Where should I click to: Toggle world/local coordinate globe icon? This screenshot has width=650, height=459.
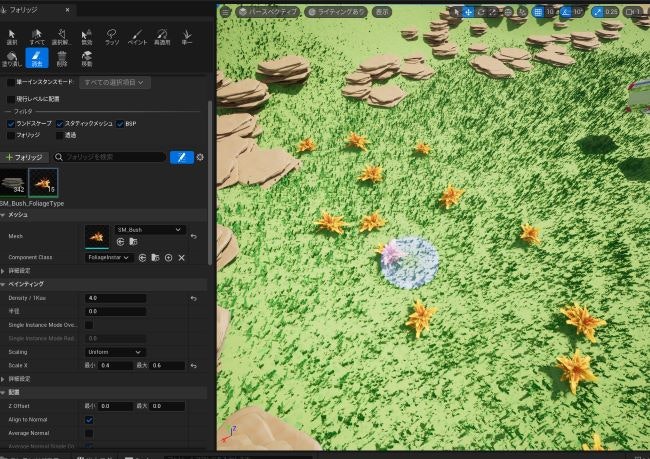click(508, 12)
